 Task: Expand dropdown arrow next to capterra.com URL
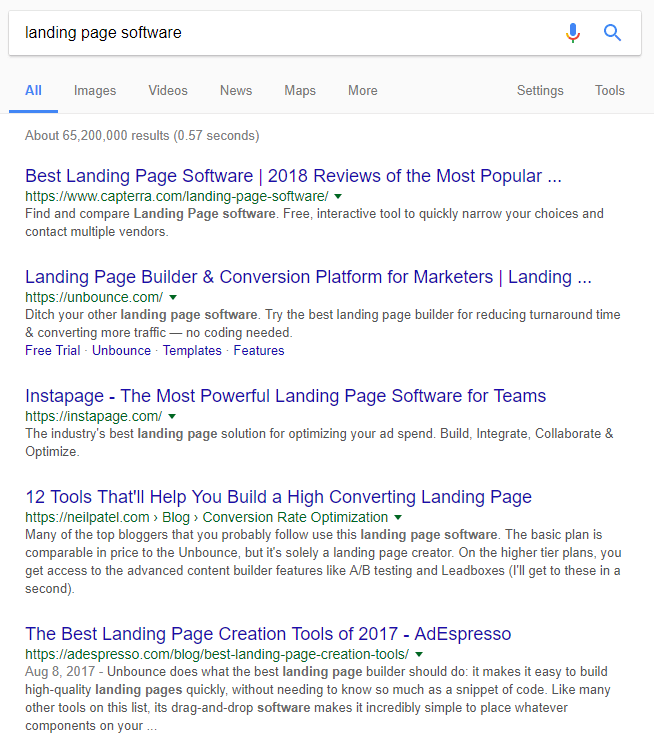[x=338, y=196]
